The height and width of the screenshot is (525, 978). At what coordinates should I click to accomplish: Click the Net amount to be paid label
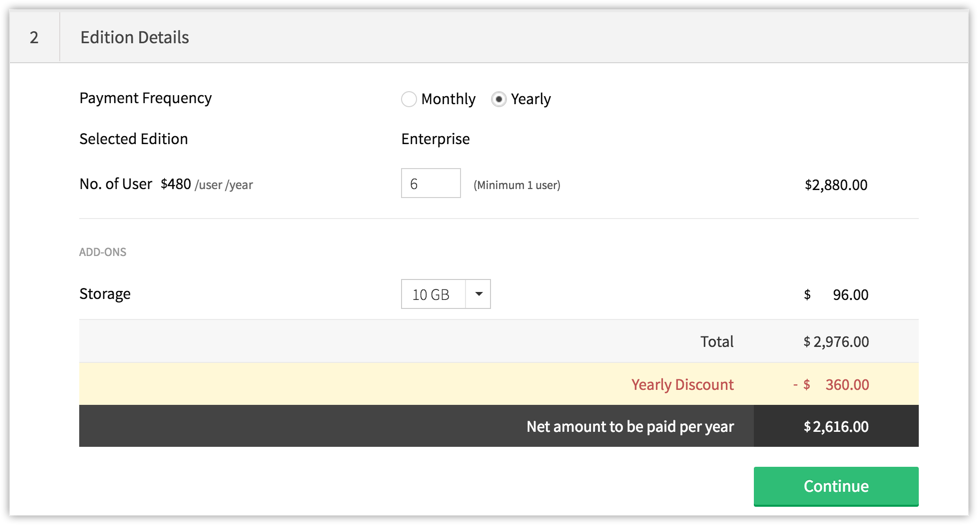[630, 427]
